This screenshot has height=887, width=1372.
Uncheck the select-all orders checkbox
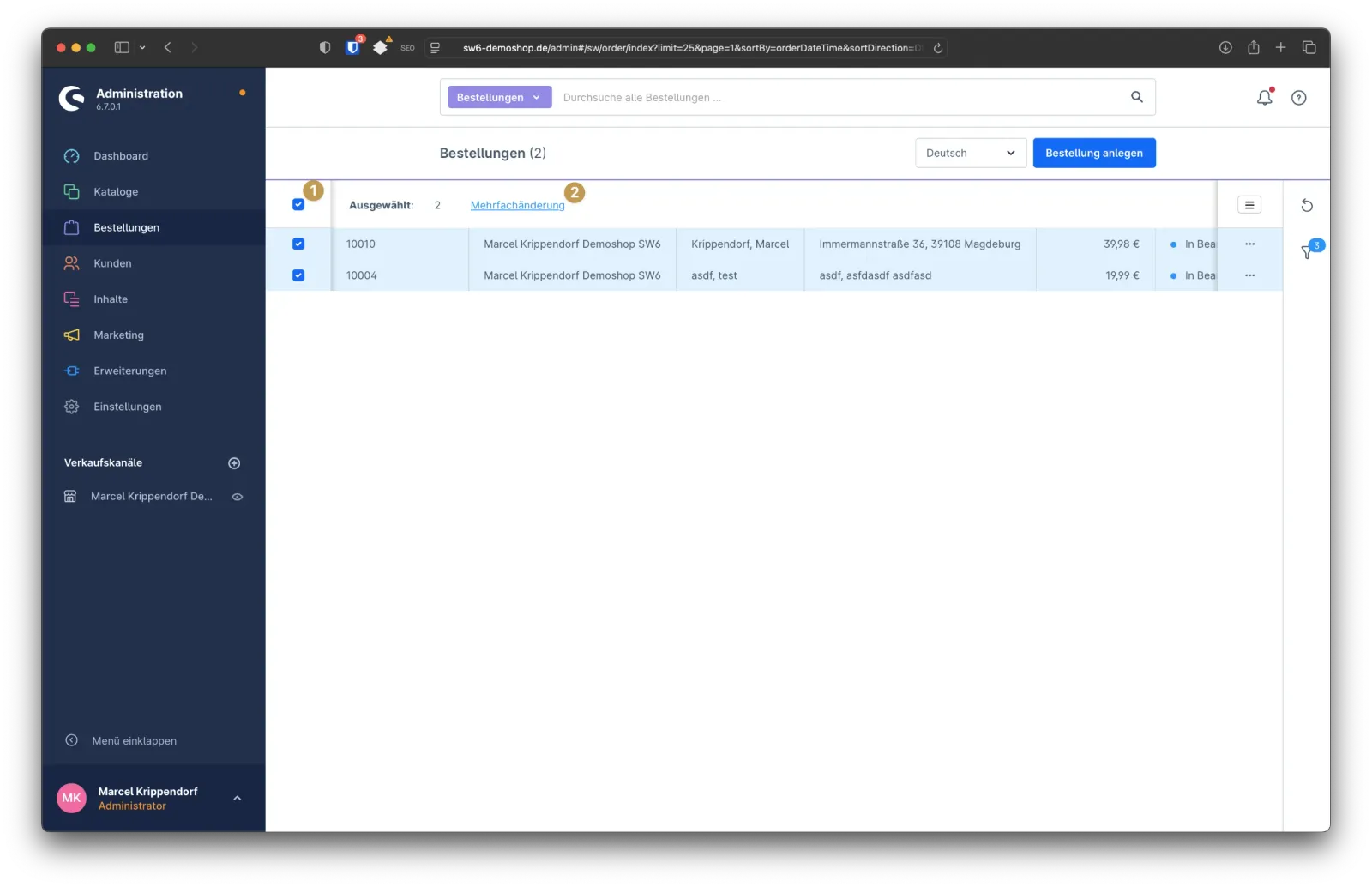298,205
